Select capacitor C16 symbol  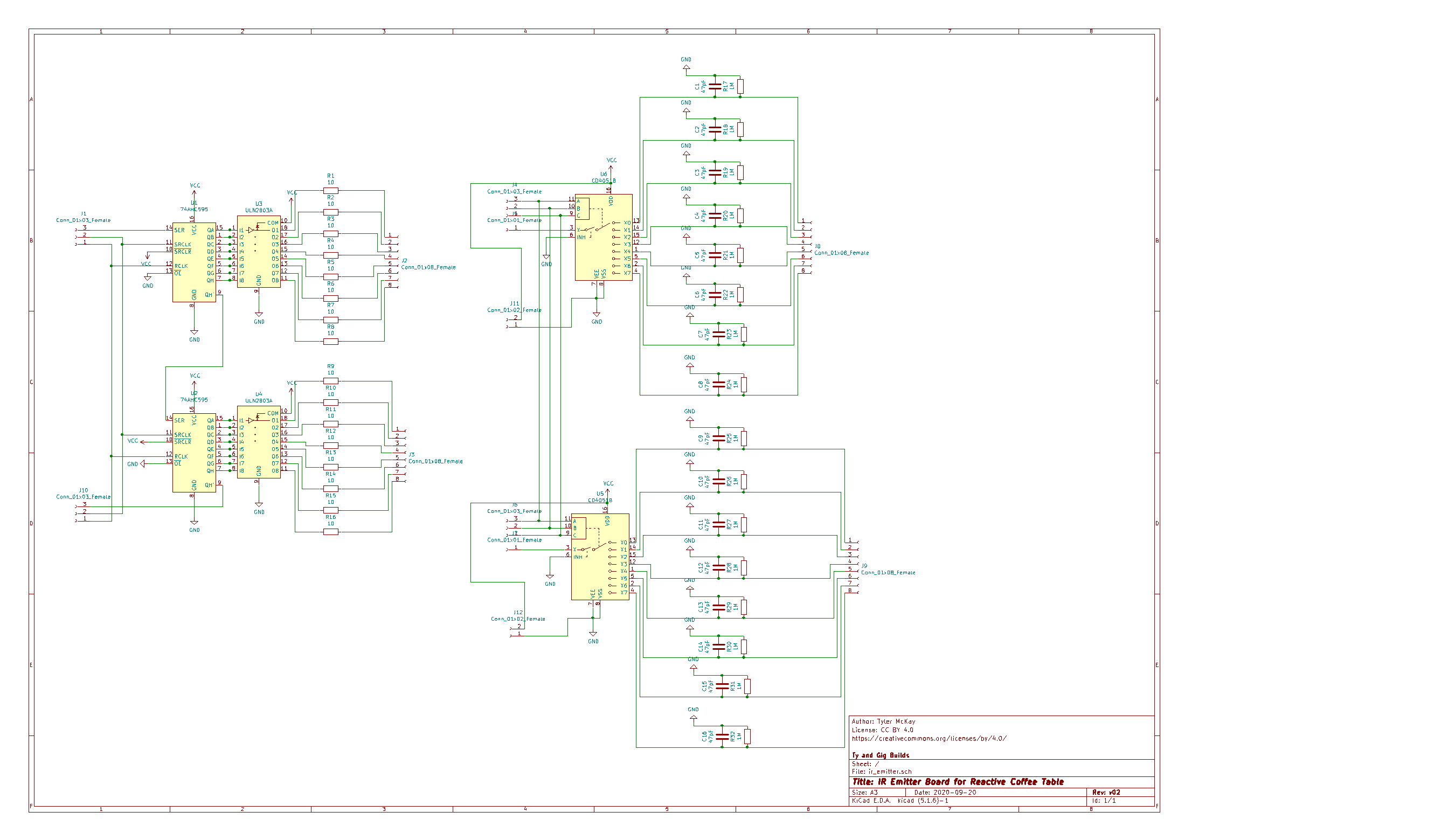click(x=722, y=737)
